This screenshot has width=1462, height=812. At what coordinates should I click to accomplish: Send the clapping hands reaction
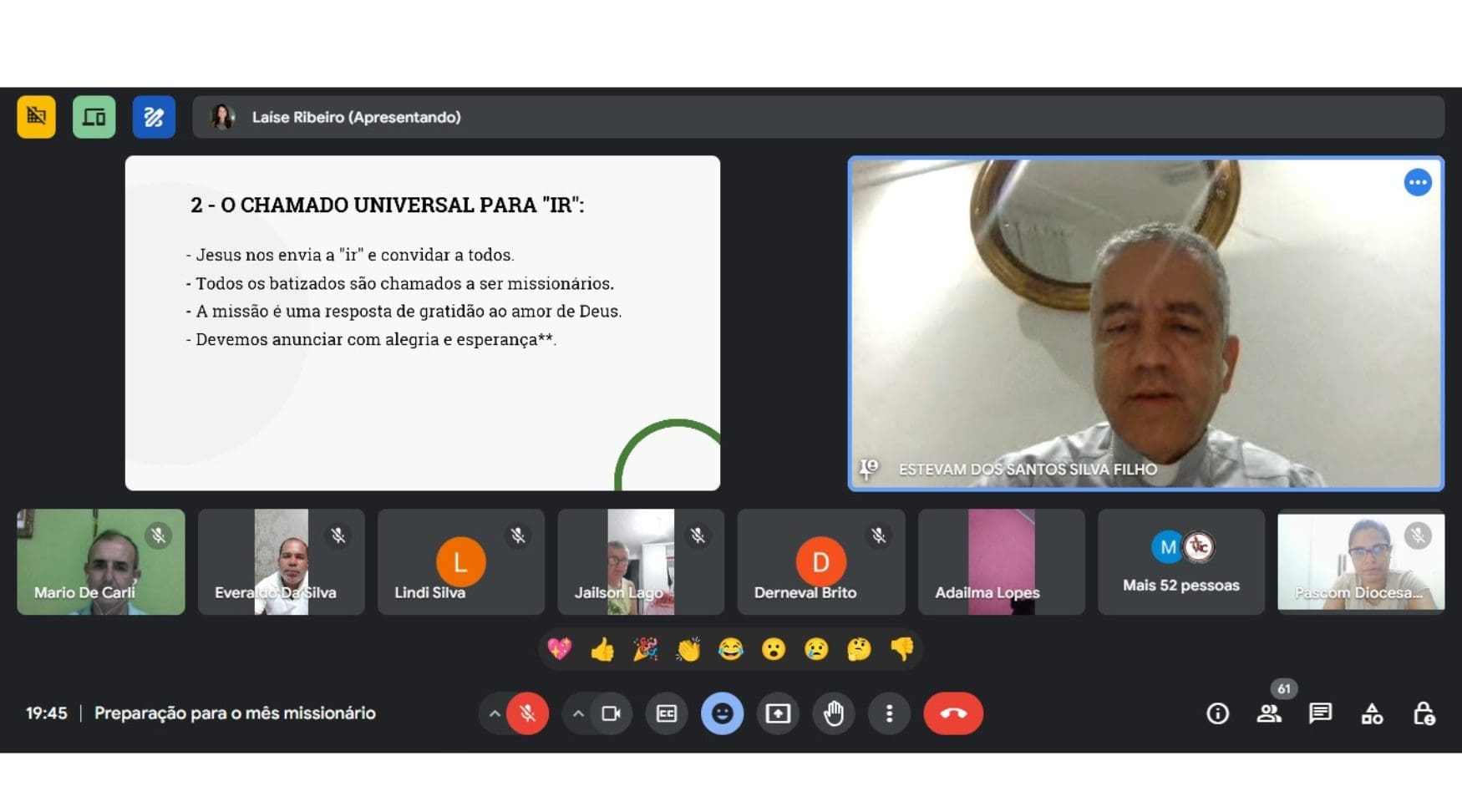point(688,649)
